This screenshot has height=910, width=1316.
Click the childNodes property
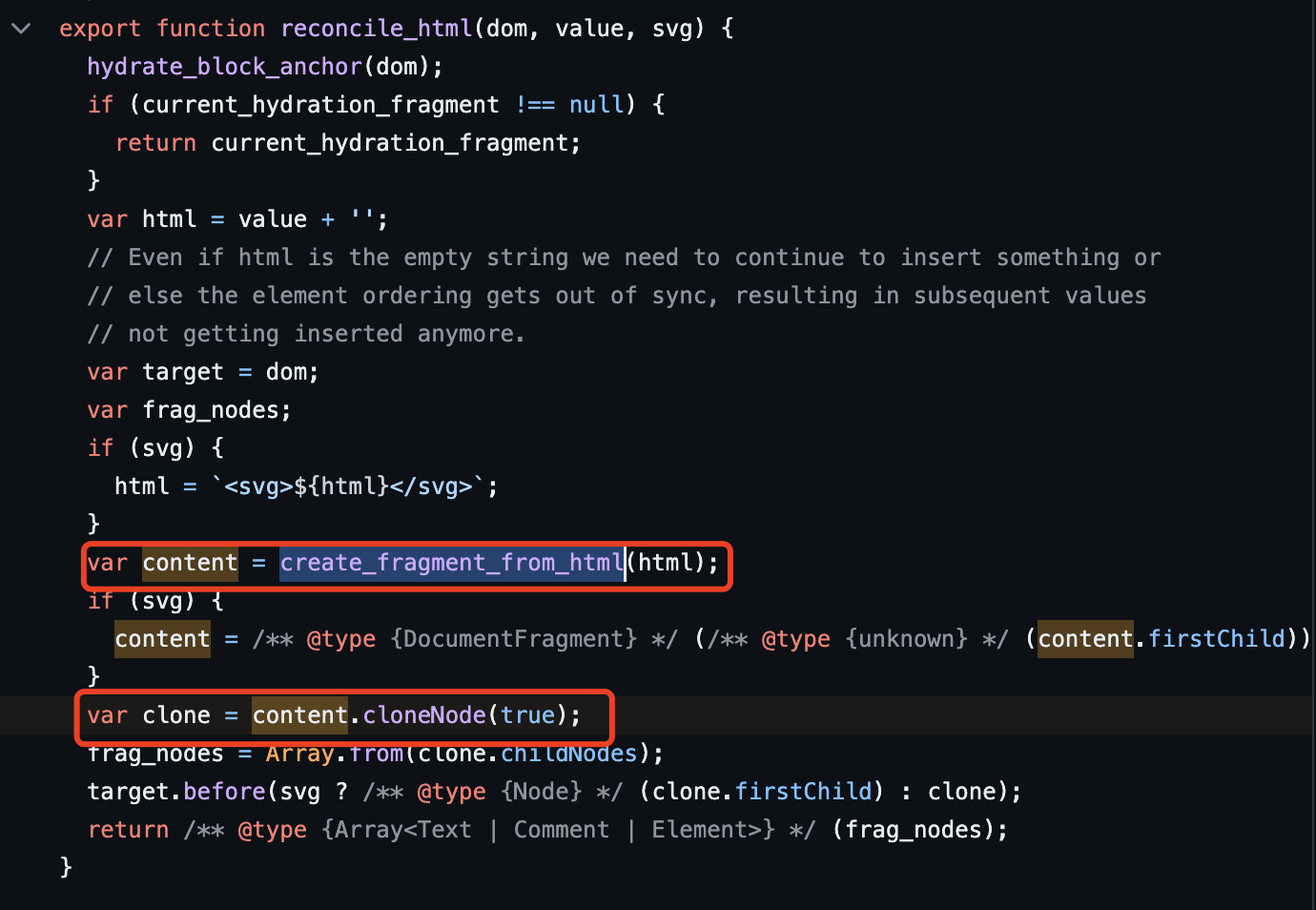(568, 754)
